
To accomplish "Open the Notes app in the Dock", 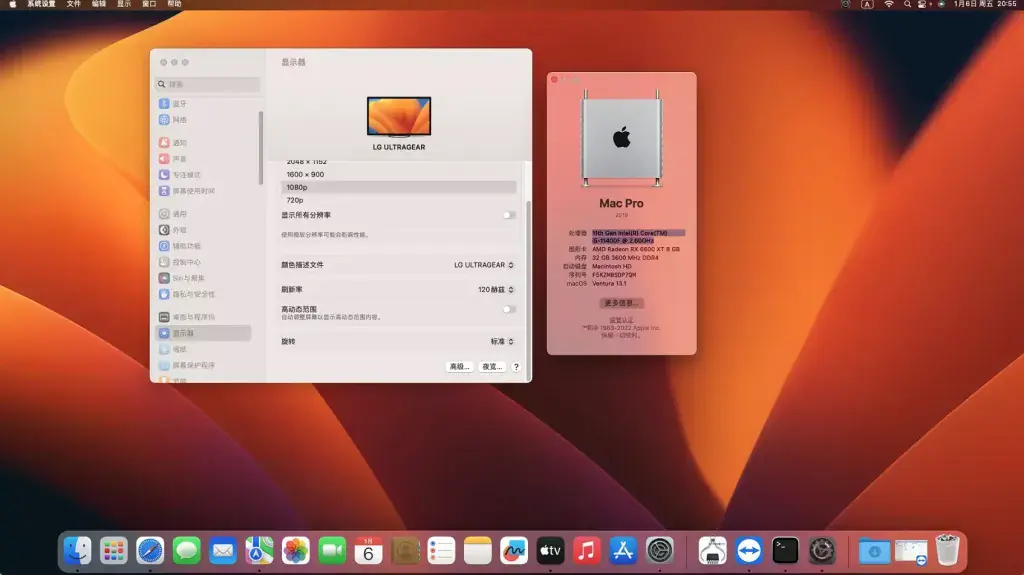I will tap(477, 550).
